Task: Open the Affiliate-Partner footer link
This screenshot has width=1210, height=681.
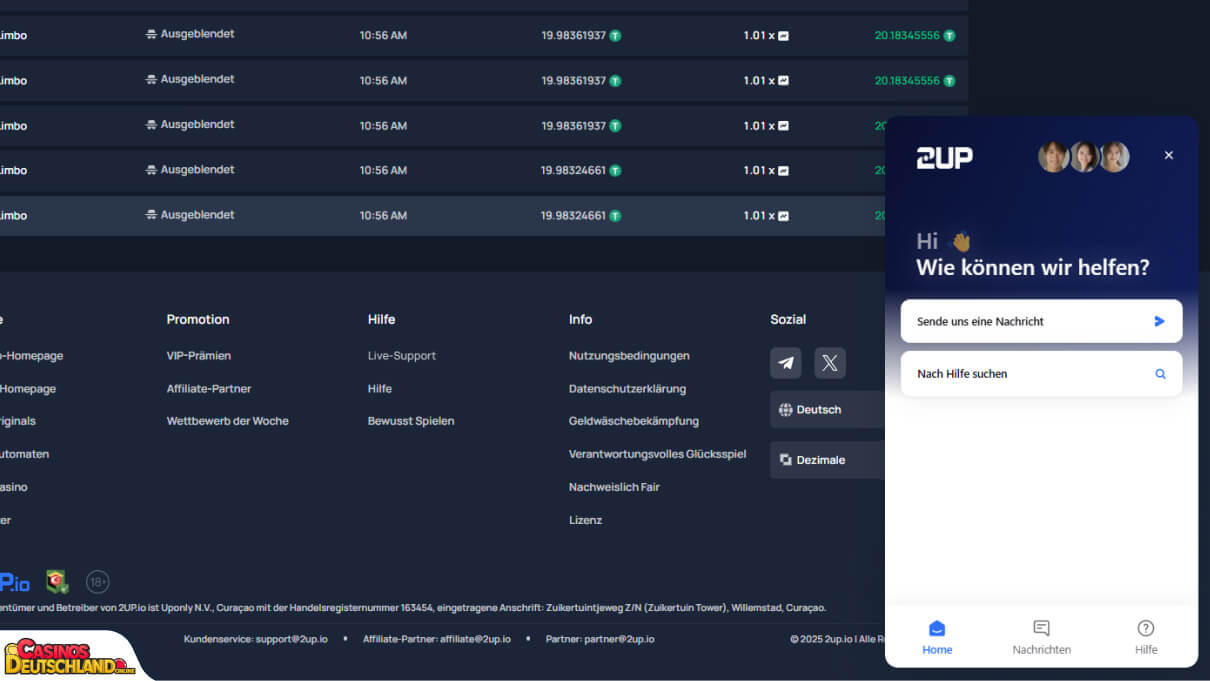Action: click(x=209, y=389)
